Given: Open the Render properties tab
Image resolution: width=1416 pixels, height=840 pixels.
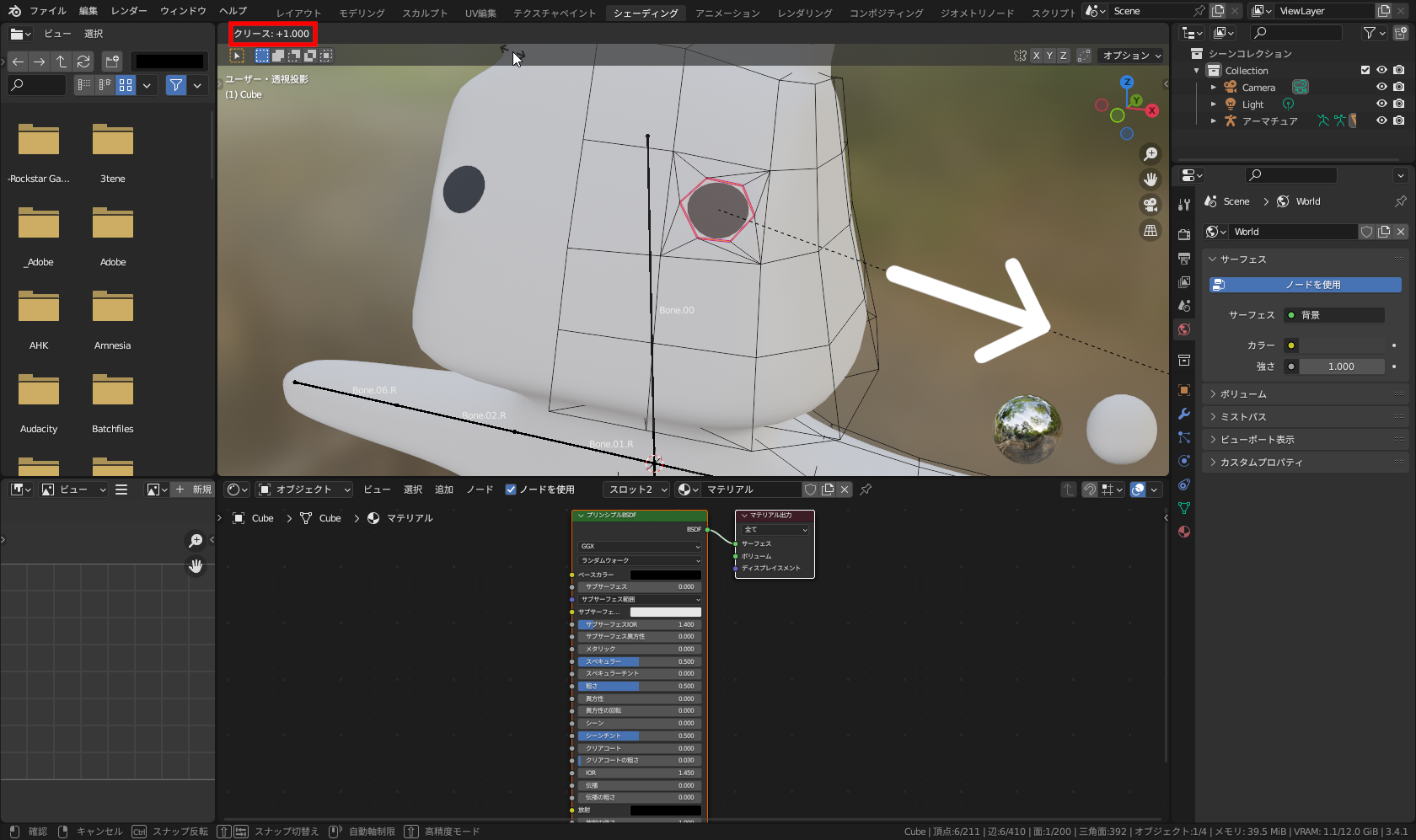Looking at the screenshot, I should pos(1183,234).
